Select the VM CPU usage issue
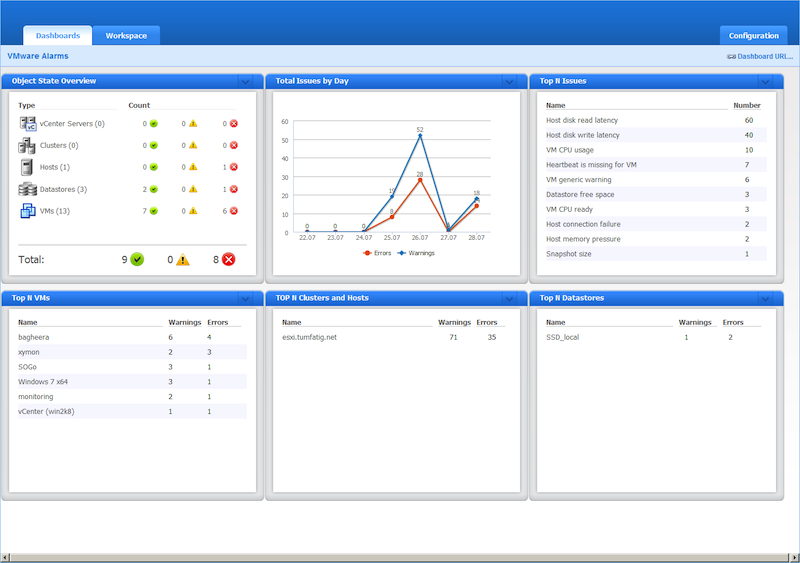 click(x=656, y=150)
